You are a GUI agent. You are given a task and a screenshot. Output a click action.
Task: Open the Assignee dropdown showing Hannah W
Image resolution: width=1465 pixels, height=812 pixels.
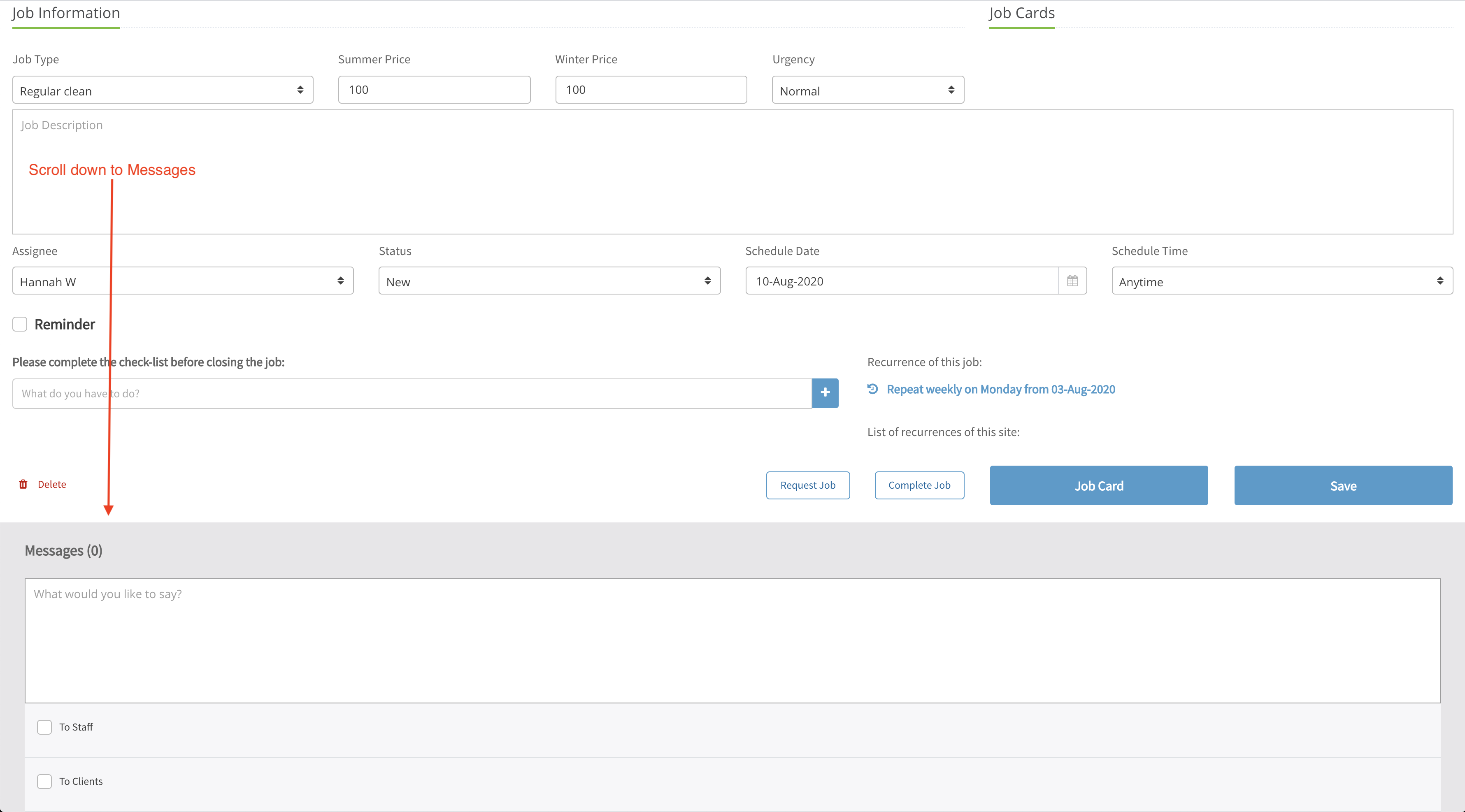tap(183, 281)
